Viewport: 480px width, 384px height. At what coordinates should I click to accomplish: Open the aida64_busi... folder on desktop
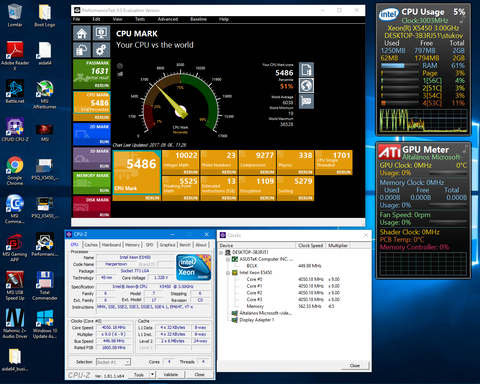[x=15, y=360]
